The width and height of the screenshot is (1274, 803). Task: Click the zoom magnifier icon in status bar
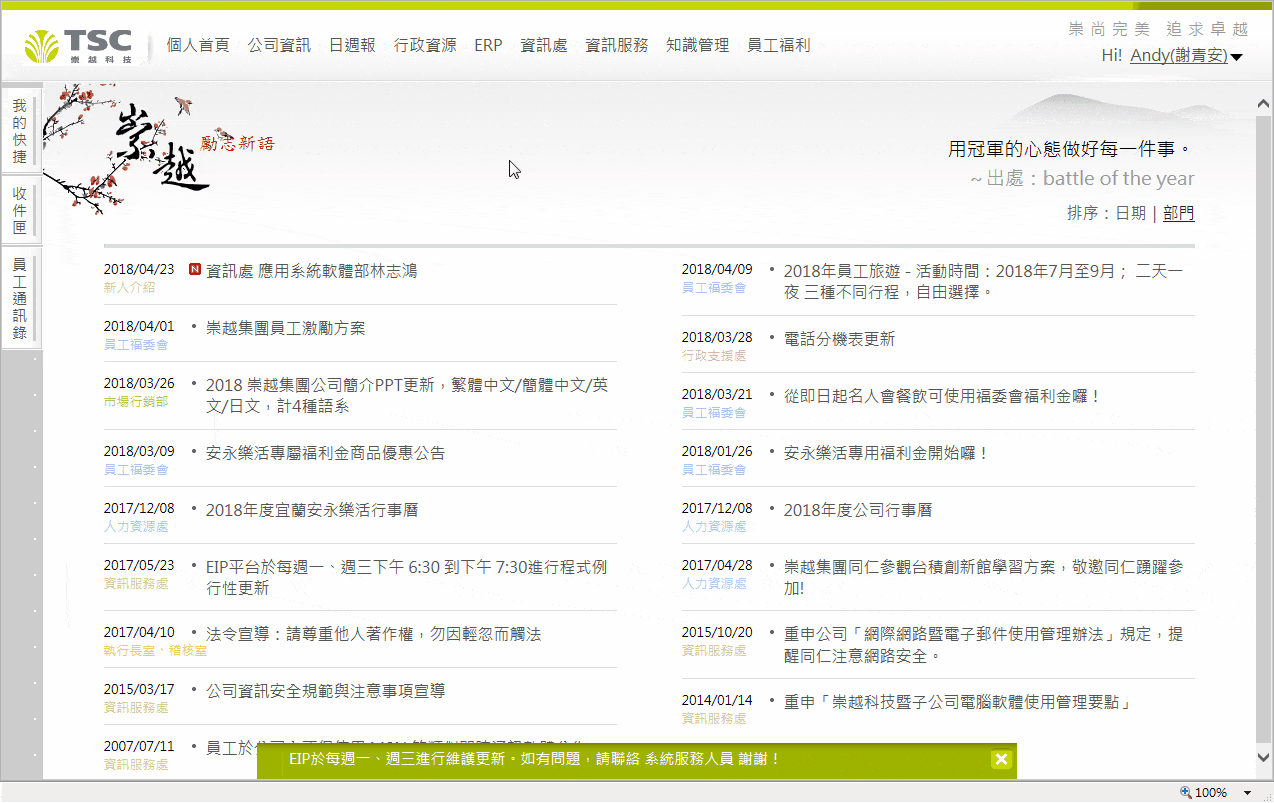coord(1186,792)
